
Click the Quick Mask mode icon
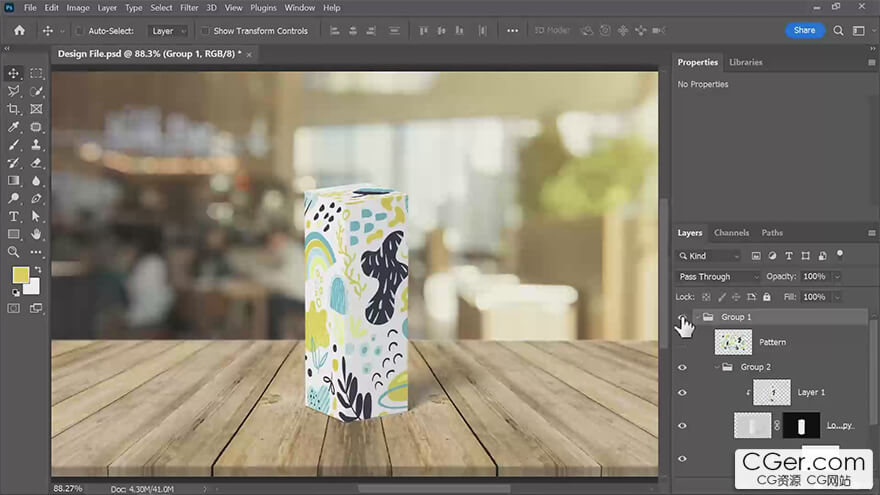pyautogui.click(x=13, y=308)
